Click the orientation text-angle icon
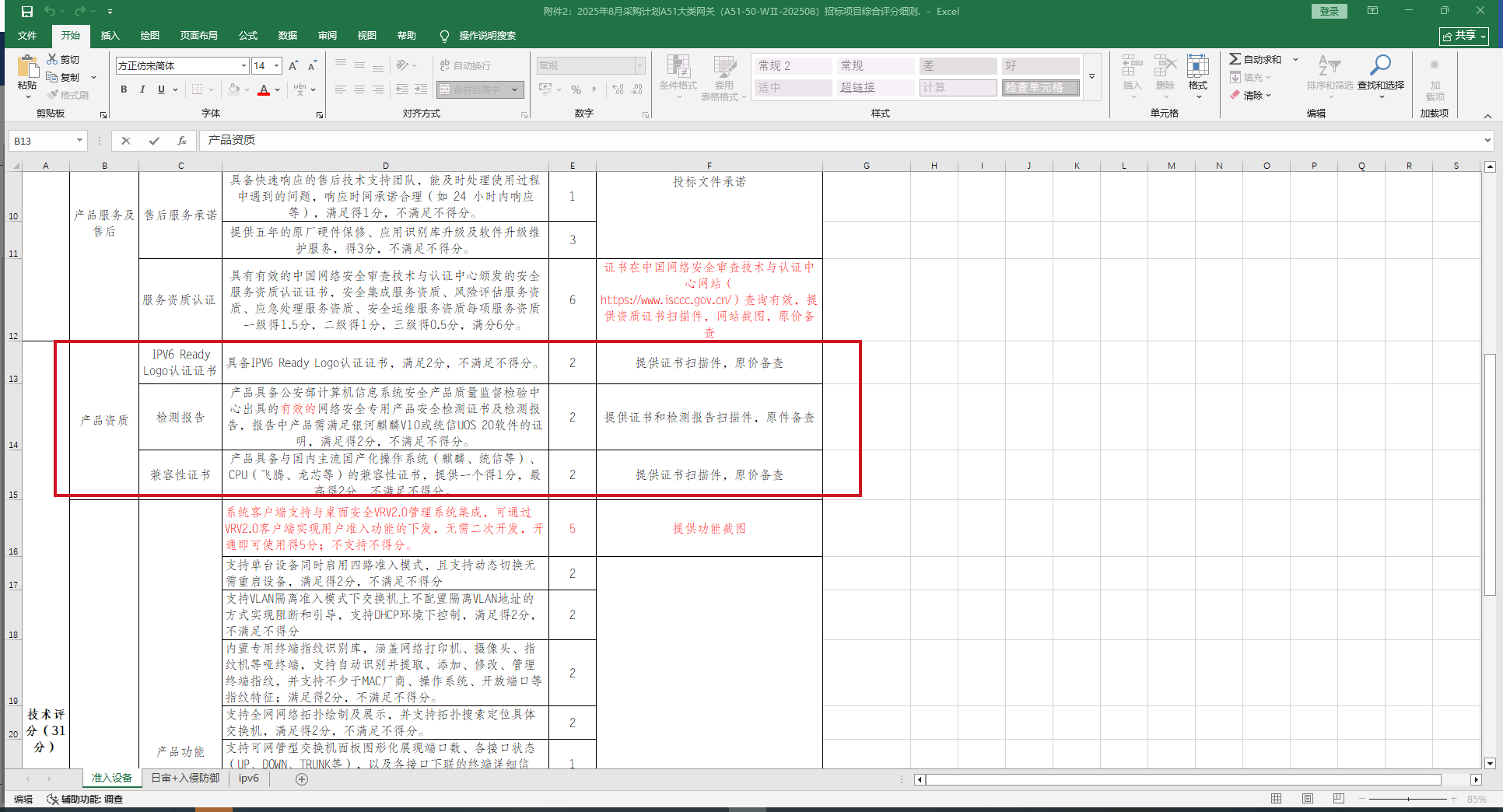Screen dimensions: 1503x812 402,65
